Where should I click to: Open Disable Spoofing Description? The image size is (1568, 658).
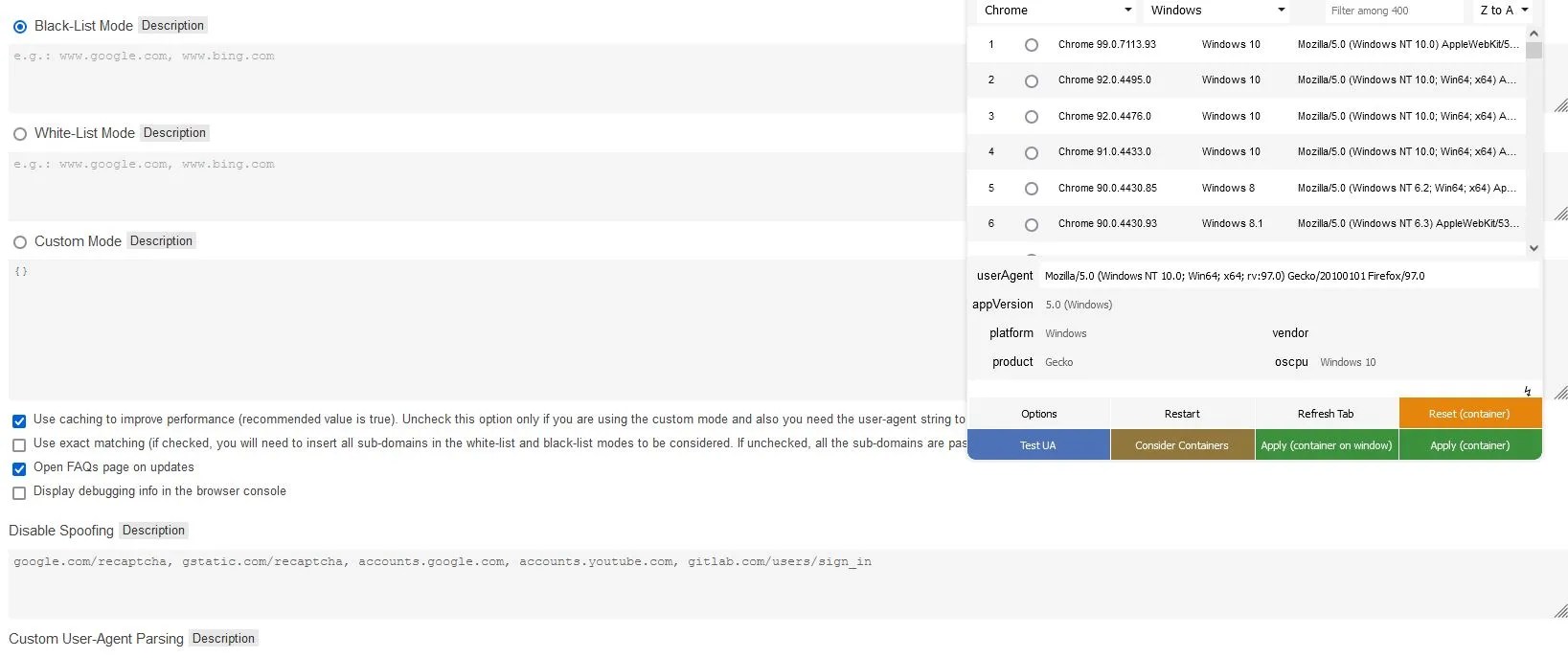point(153,531)
